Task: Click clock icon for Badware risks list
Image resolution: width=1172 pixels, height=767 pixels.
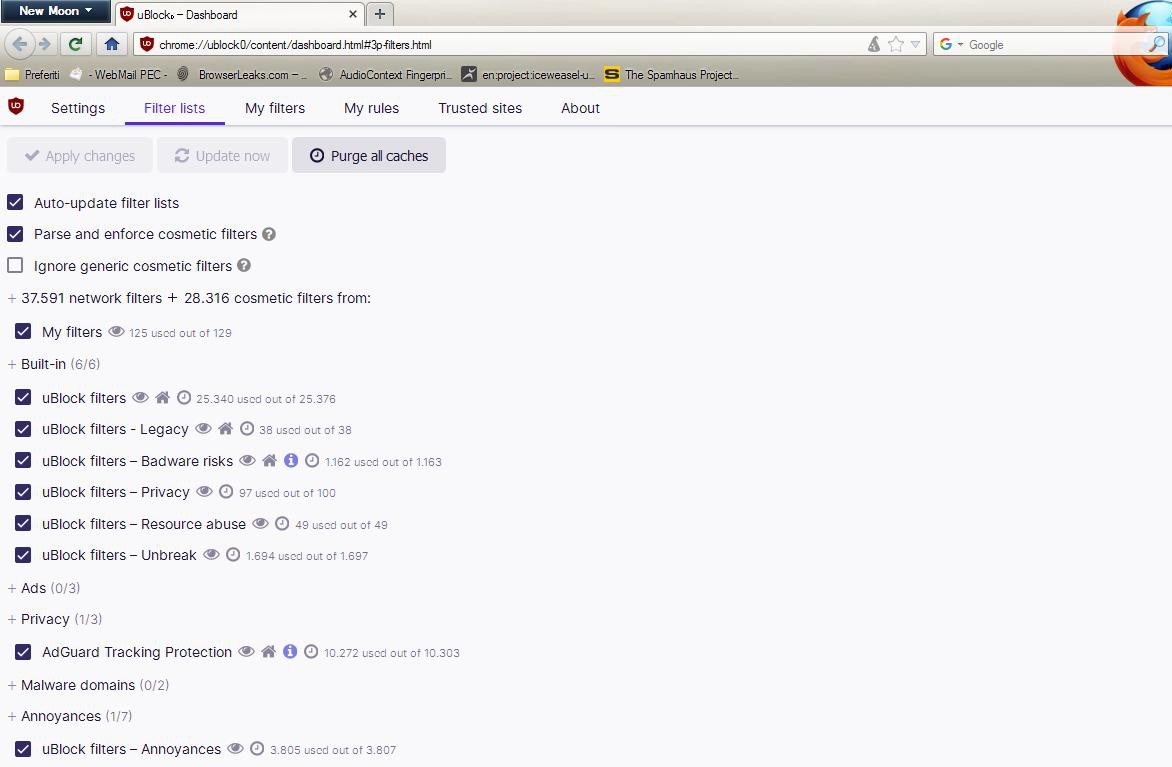Action: coord(312,460)
